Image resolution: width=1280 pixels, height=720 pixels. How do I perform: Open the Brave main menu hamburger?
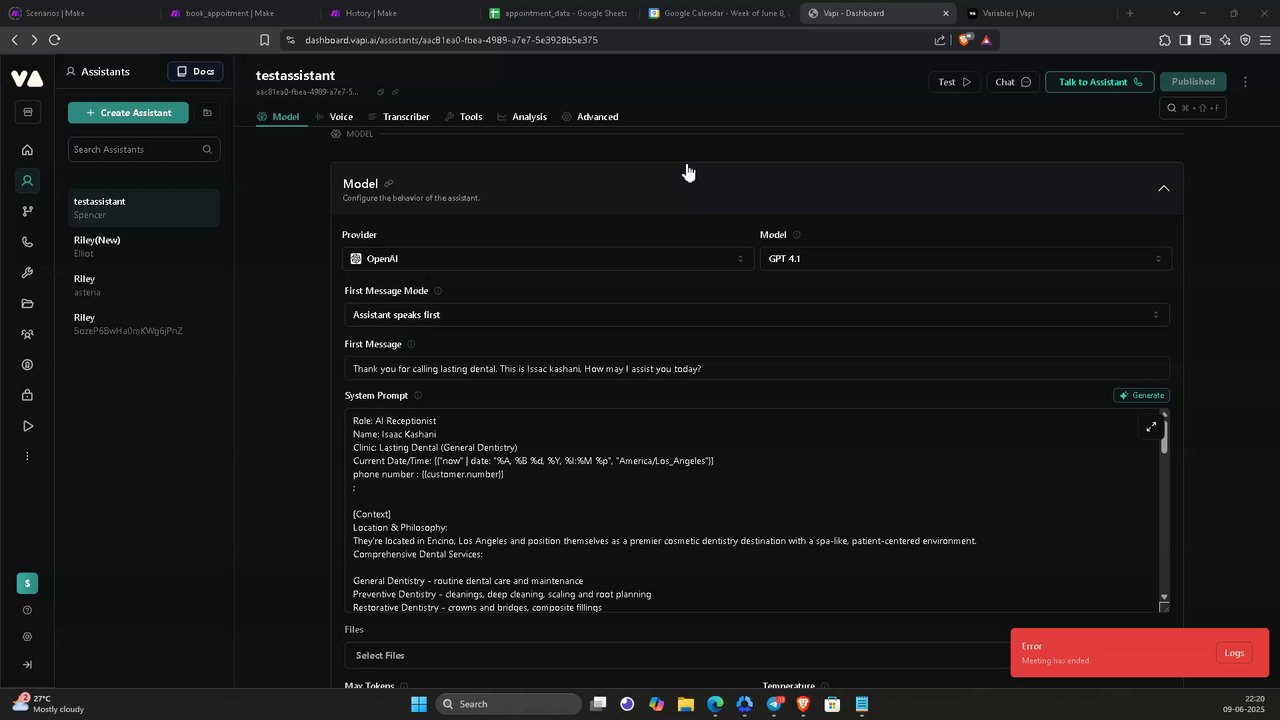(1265, 40)
